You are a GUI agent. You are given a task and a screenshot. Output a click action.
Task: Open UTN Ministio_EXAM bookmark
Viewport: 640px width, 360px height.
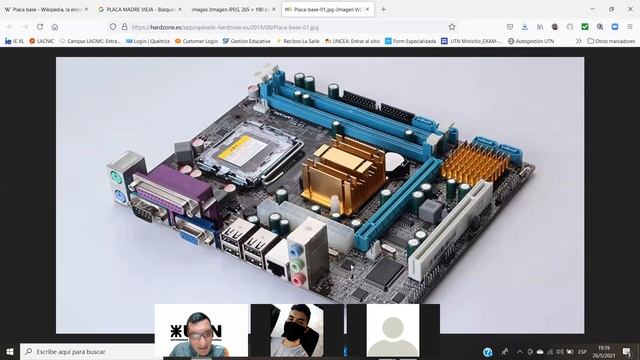click(471, 41)
